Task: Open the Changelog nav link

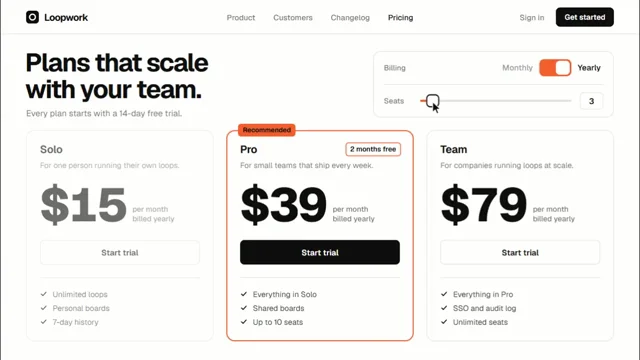Action: coord(350,18)
